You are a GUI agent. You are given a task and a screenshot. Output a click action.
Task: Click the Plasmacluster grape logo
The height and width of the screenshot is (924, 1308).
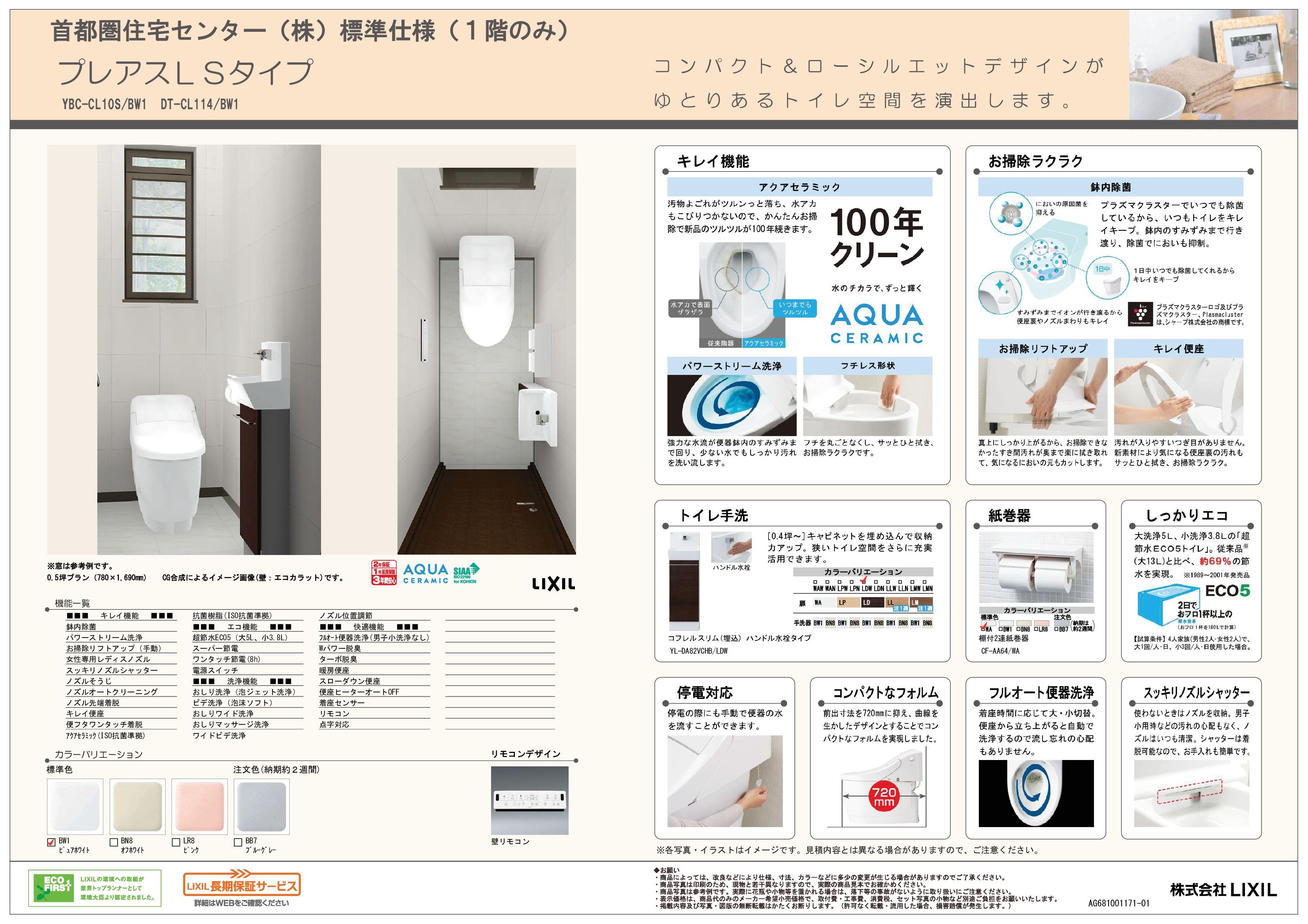[x=1140, y=314]
